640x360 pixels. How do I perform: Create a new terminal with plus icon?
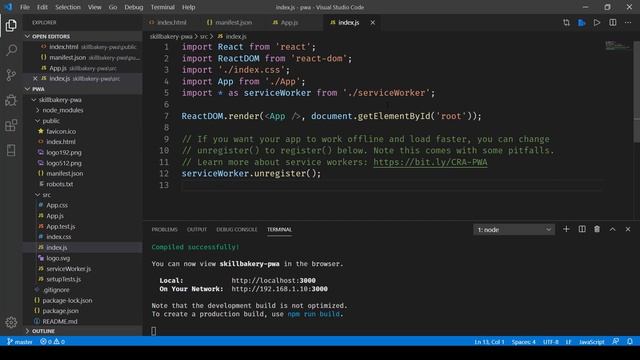(566, 229)
